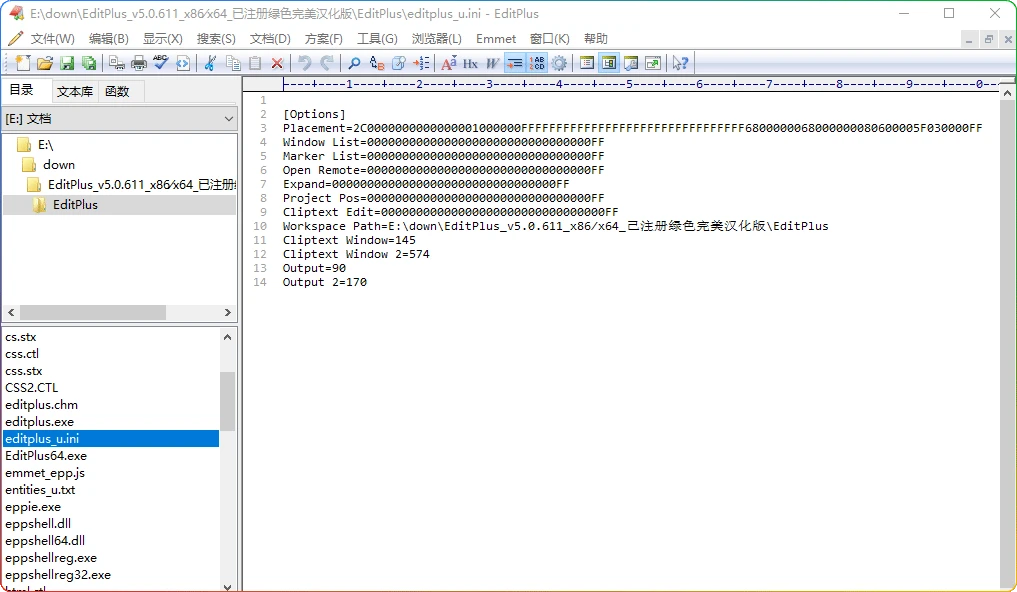Viewport: 1017px width, 592px height.
Task: Open Find with the magnifier icon
Action: (x=354, y=63)
